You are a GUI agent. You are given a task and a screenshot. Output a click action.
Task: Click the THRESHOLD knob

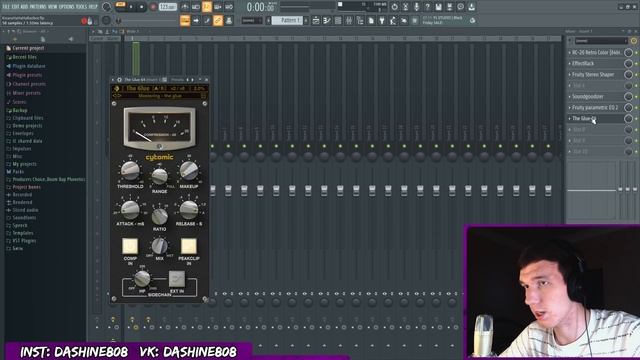(130, 171)
